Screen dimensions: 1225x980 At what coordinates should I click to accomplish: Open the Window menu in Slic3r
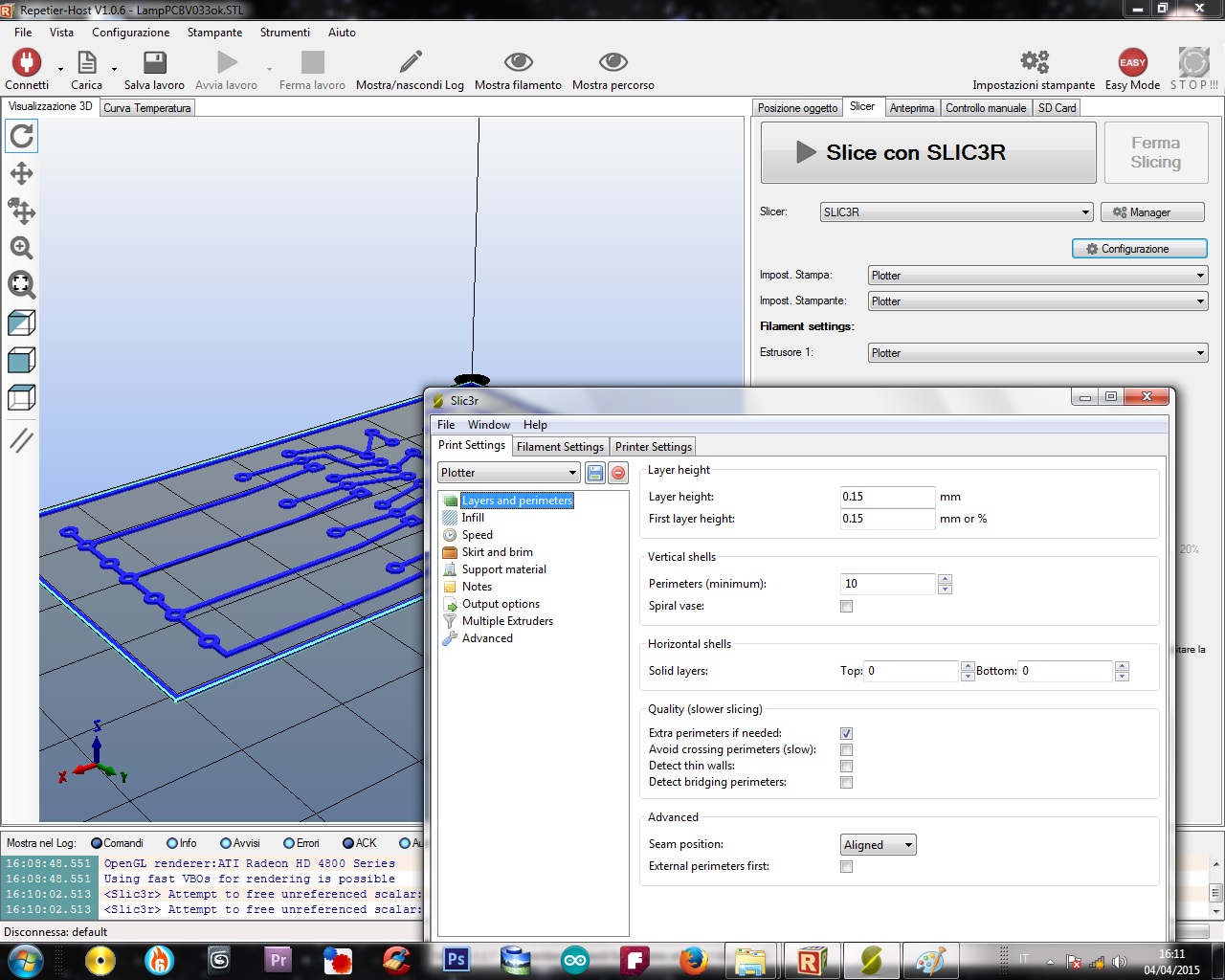coord(489,425)
